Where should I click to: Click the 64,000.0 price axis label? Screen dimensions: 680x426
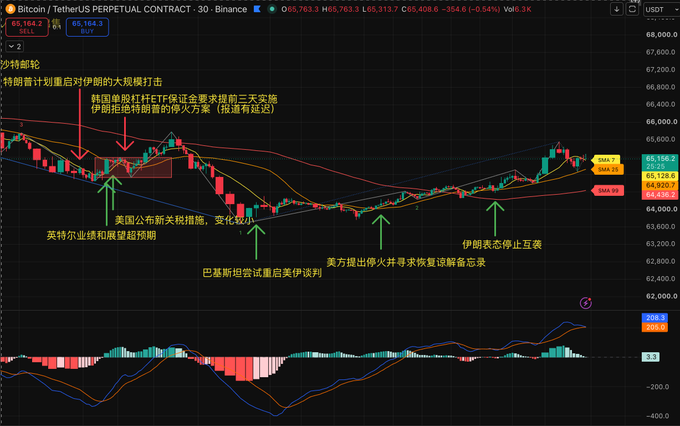pos(660,209)
